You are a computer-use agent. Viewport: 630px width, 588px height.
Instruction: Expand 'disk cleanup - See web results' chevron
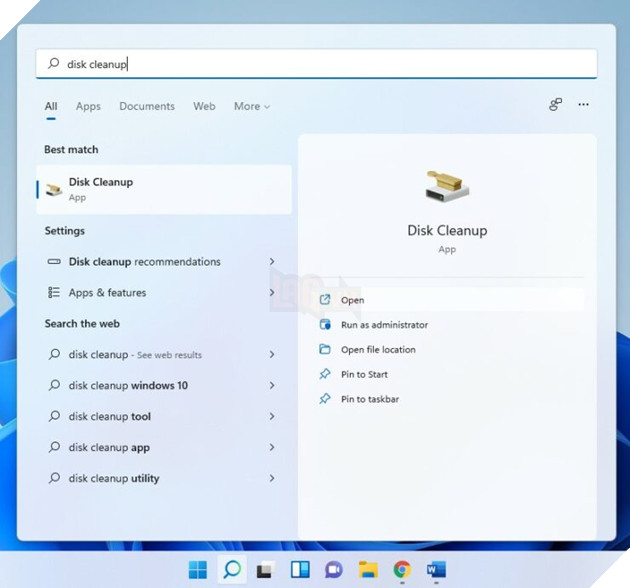(x=272, y=354)
